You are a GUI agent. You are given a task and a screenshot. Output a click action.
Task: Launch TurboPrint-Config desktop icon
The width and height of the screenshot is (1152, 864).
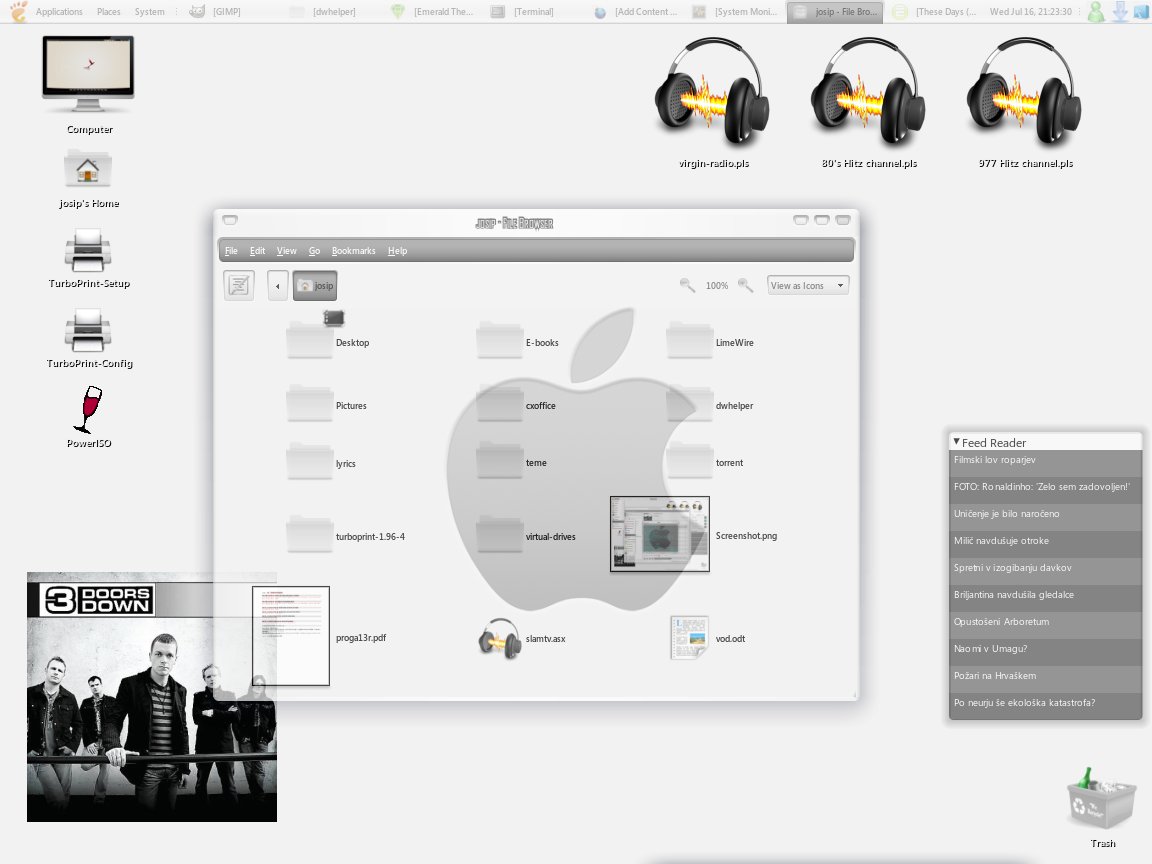87,330
